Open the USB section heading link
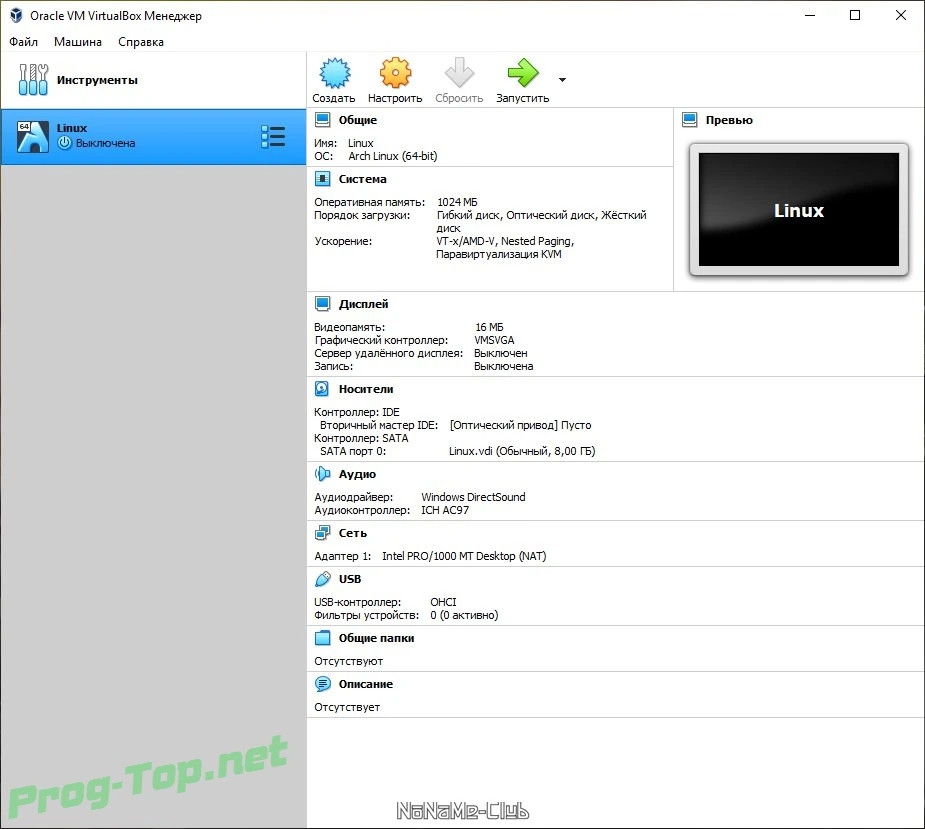925x829 pixels. click(x=350, y=579)
